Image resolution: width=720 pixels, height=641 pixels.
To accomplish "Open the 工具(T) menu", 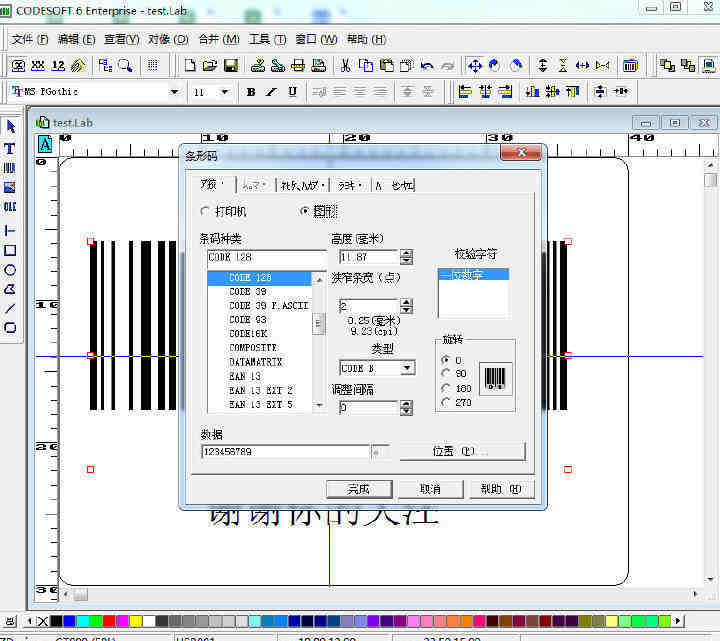I will (268, 39).
